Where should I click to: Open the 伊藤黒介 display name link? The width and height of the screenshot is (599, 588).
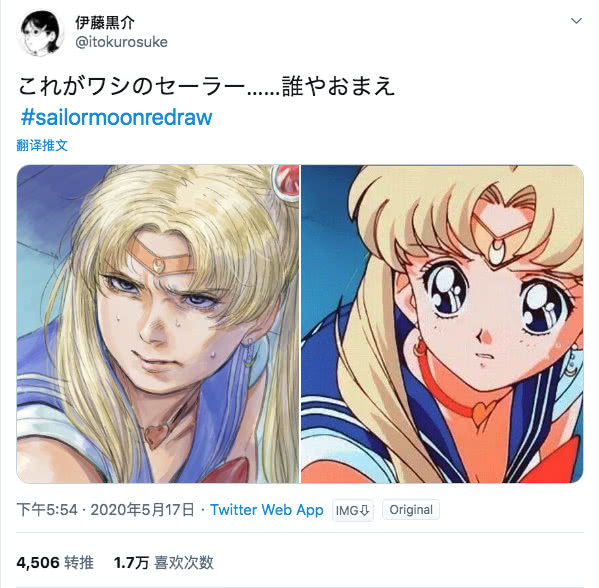coord(105,23)
